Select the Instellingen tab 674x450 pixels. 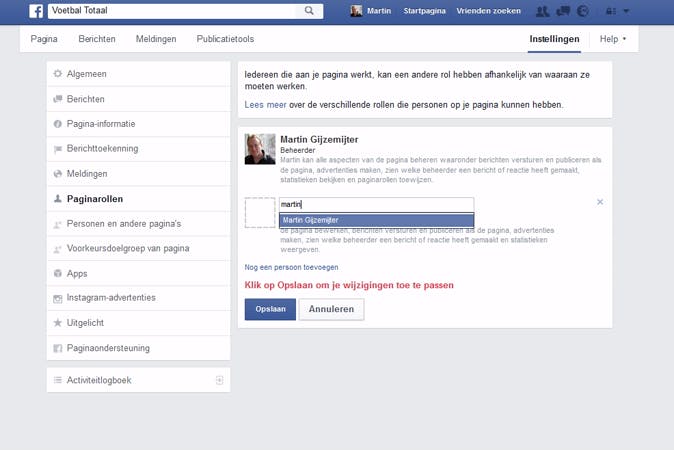[554, 39]
